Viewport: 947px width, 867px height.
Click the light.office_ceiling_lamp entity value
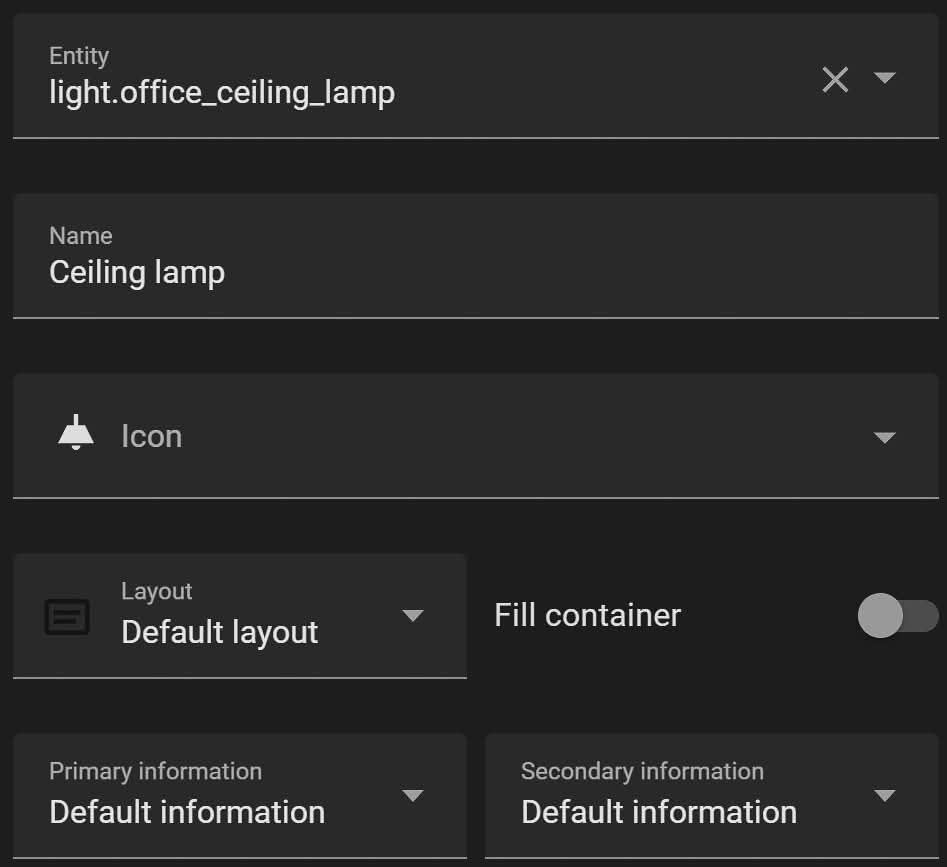222,94
